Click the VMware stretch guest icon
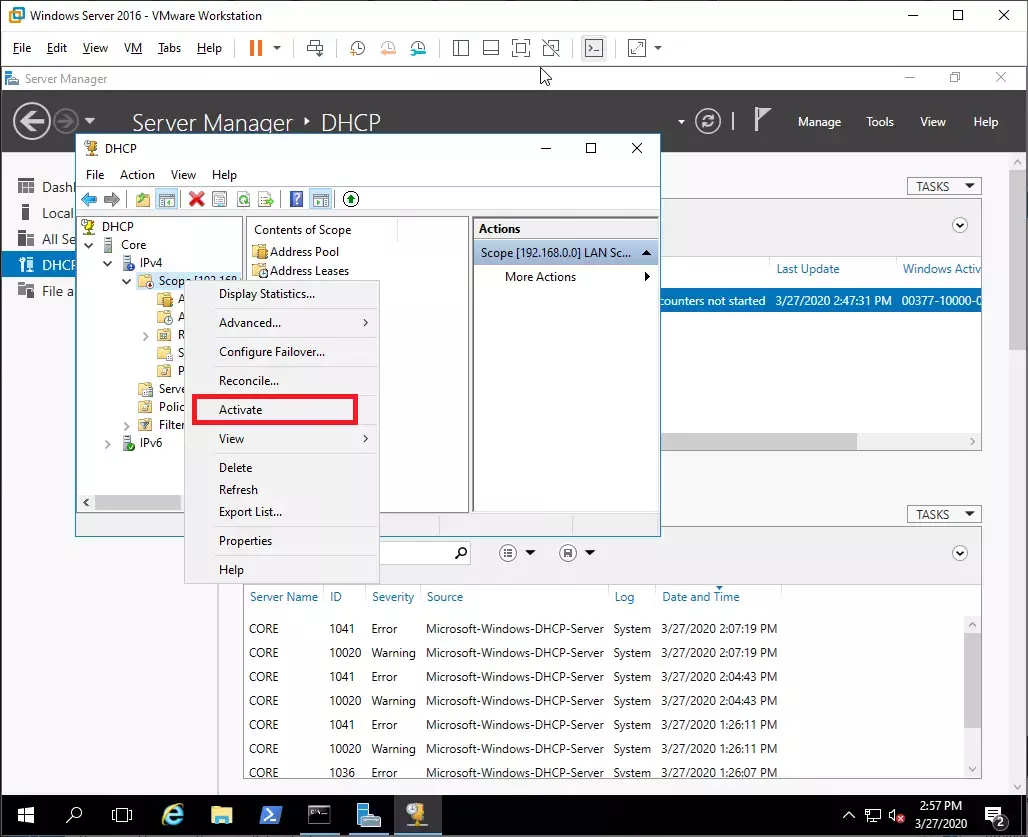 tap(637, 48)
